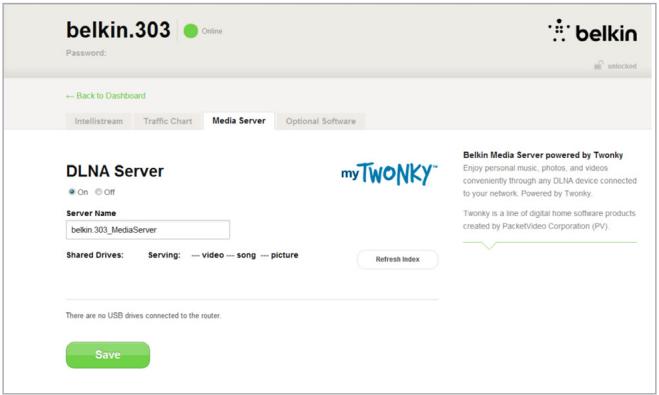Switch to Optional Software tab
This screenshot has width=659, height=395.
(321, 121)
